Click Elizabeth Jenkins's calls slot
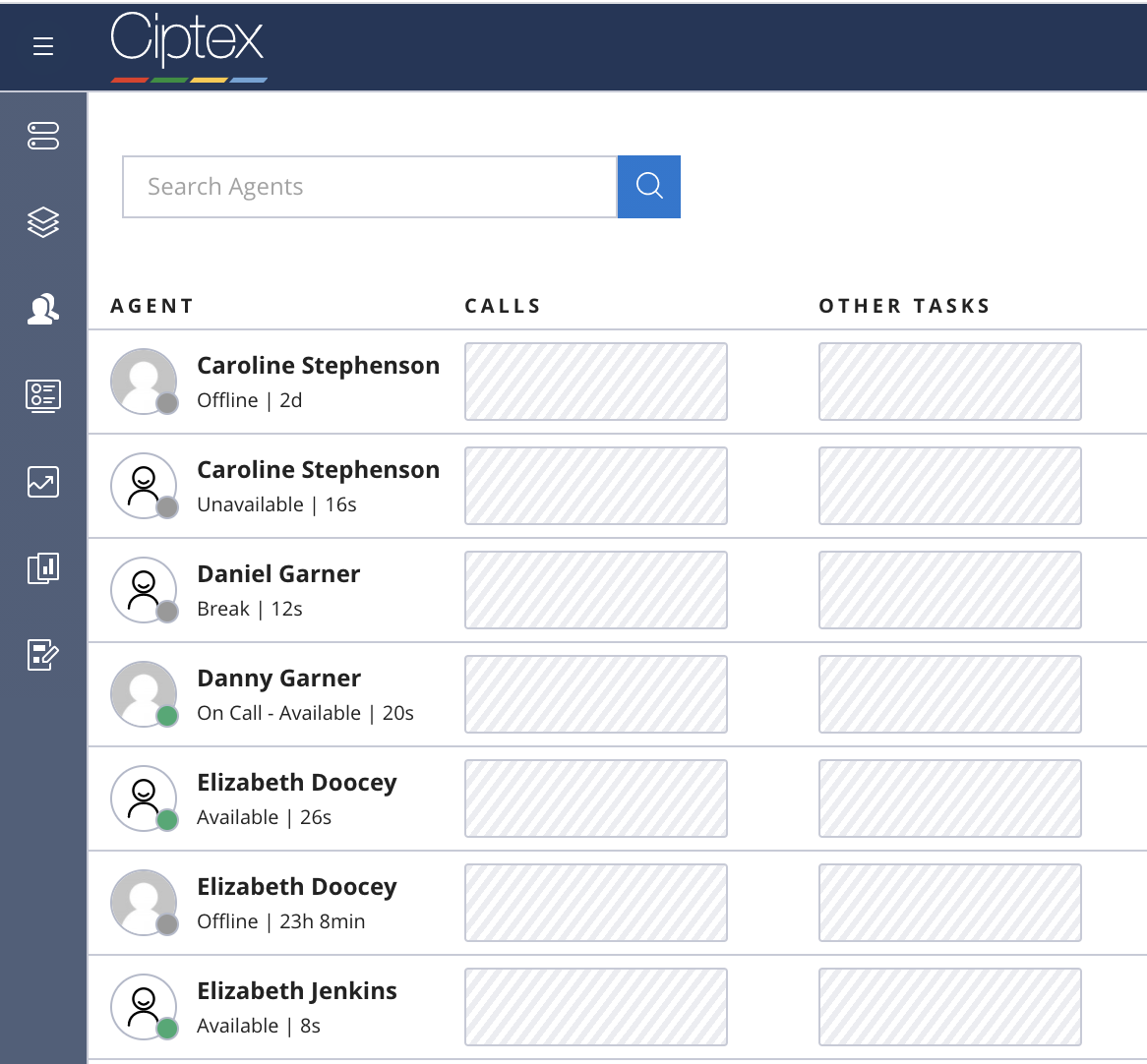Image resolution: width=1147 pixels, height=1064 pixels. point(596,1007)
